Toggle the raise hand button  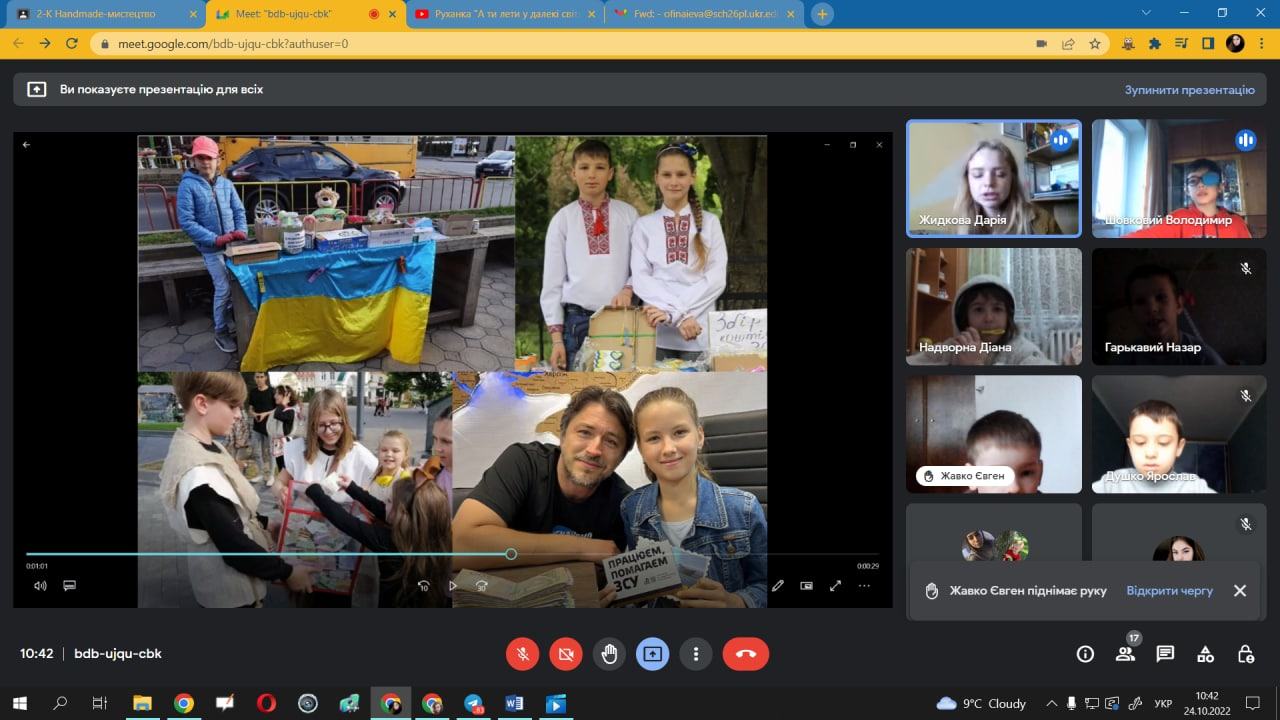[x=609, y=654]
